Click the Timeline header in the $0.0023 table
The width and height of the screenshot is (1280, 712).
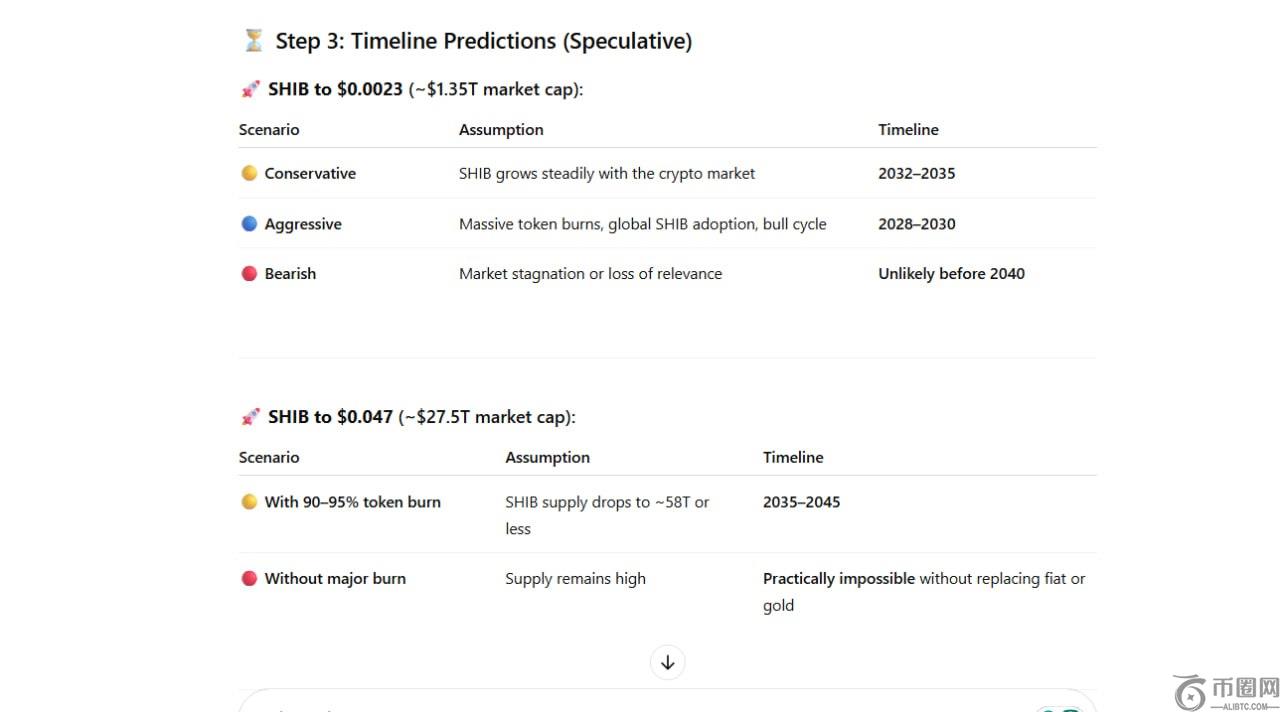click(908, 130)
